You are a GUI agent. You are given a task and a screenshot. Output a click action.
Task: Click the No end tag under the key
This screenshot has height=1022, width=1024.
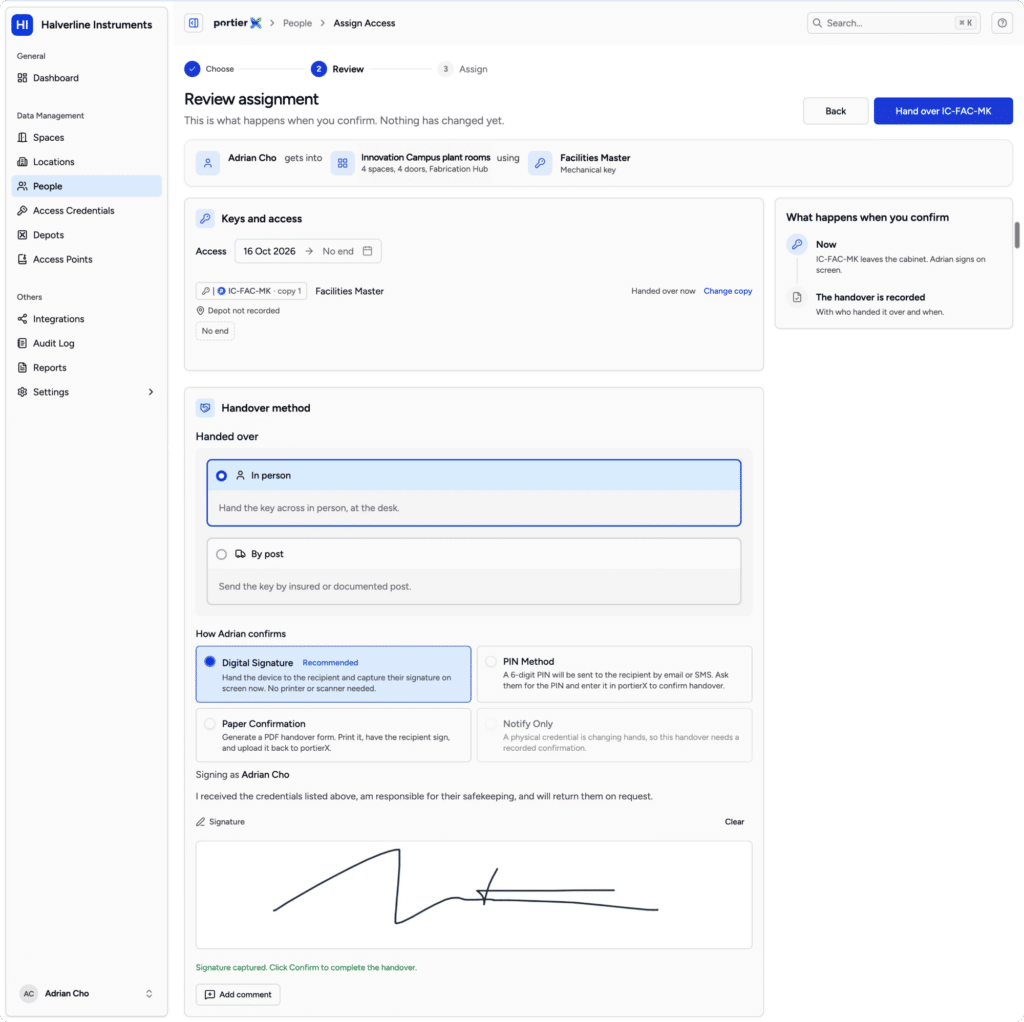click(x=215, y=331)
